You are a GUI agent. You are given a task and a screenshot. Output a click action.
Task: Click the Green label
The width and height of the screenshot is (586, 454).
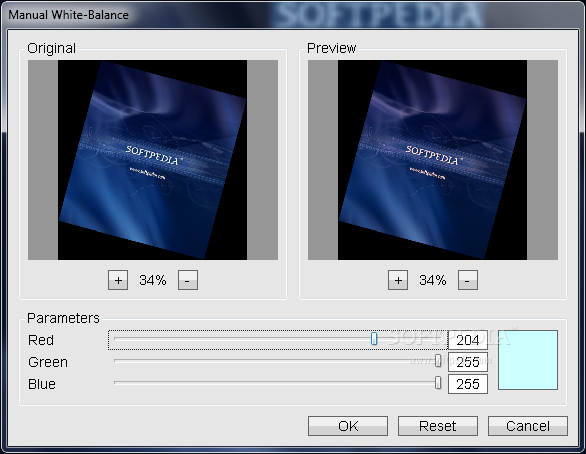click(x=48, y=362)
